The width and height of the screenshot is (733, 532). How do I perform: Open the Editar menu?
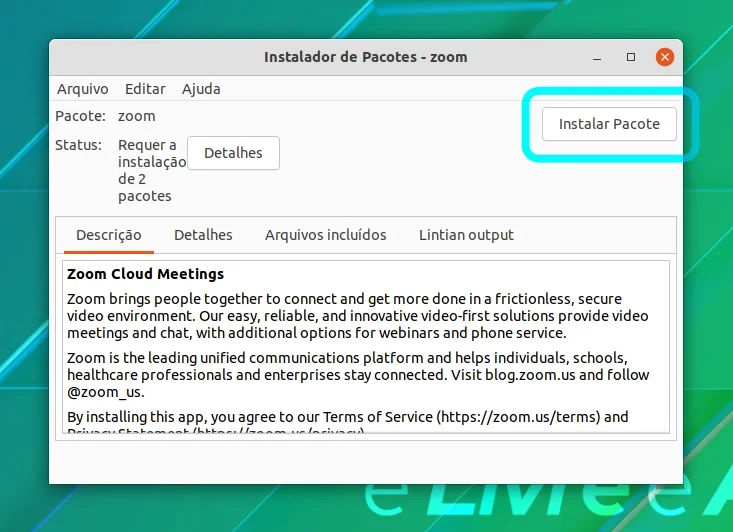(x=145, y=89)
